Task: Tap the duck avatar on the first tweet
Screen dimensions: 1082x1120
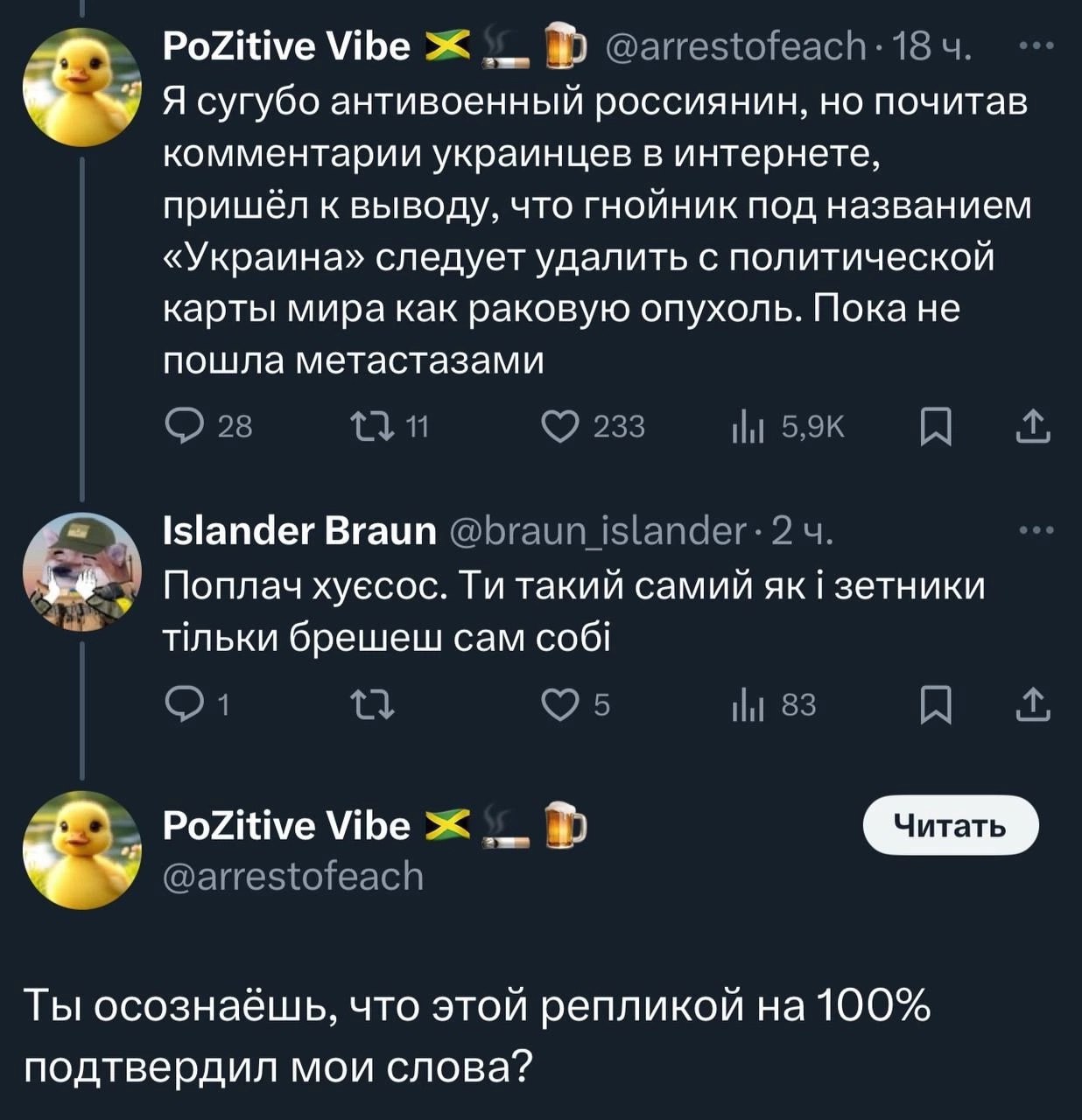Action: coord(81,87)
